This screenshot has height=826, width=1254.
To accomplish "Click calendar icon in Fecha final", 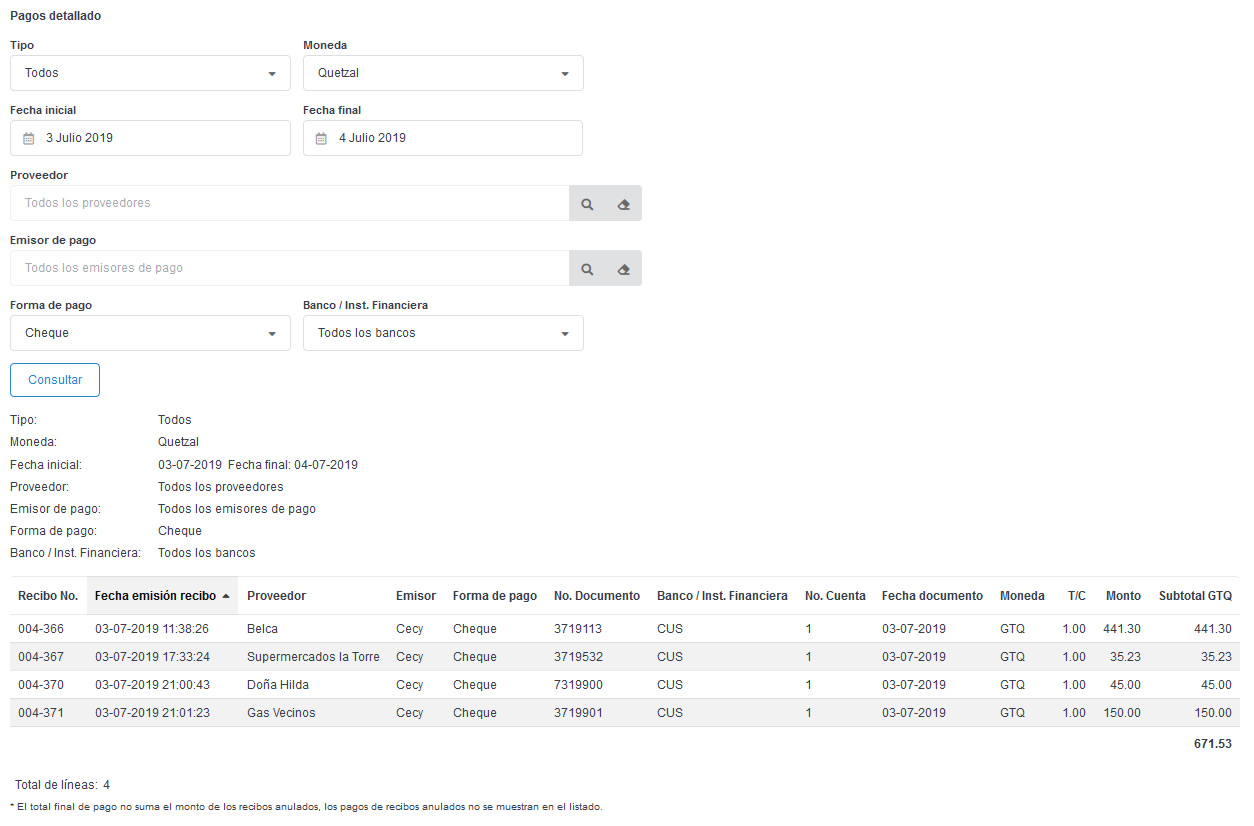I will tap(321, 139).
